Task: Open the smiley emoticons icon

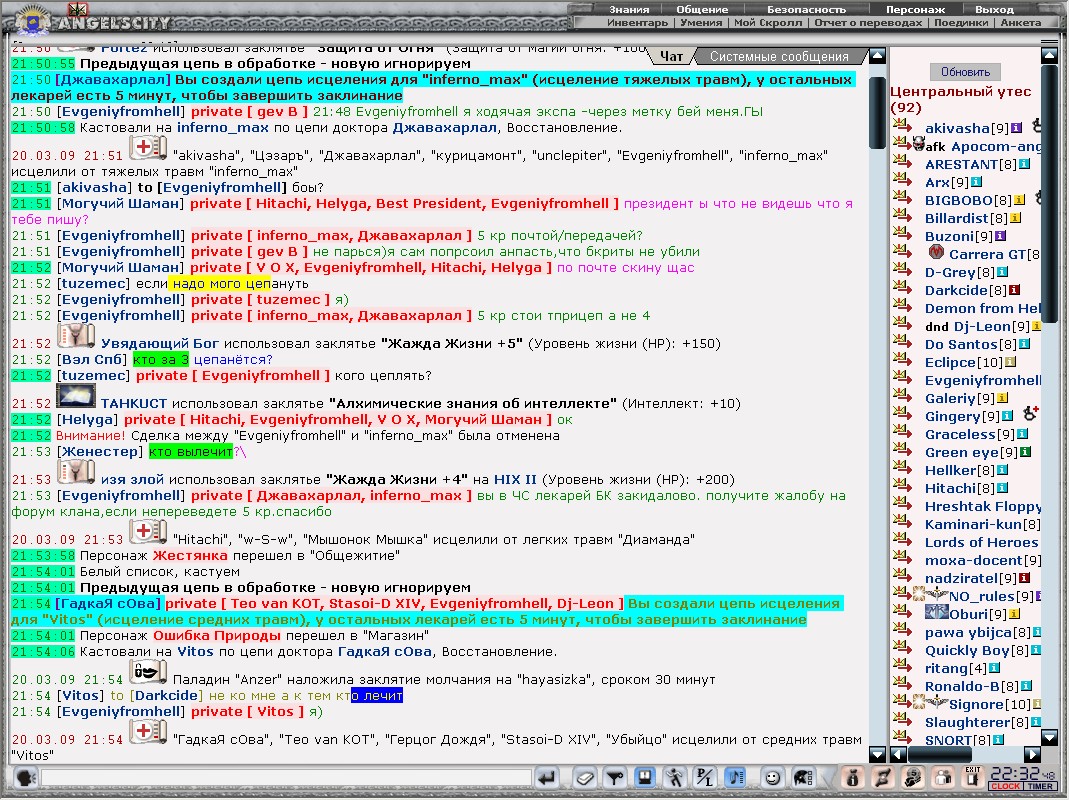Action: coord(772,777)
